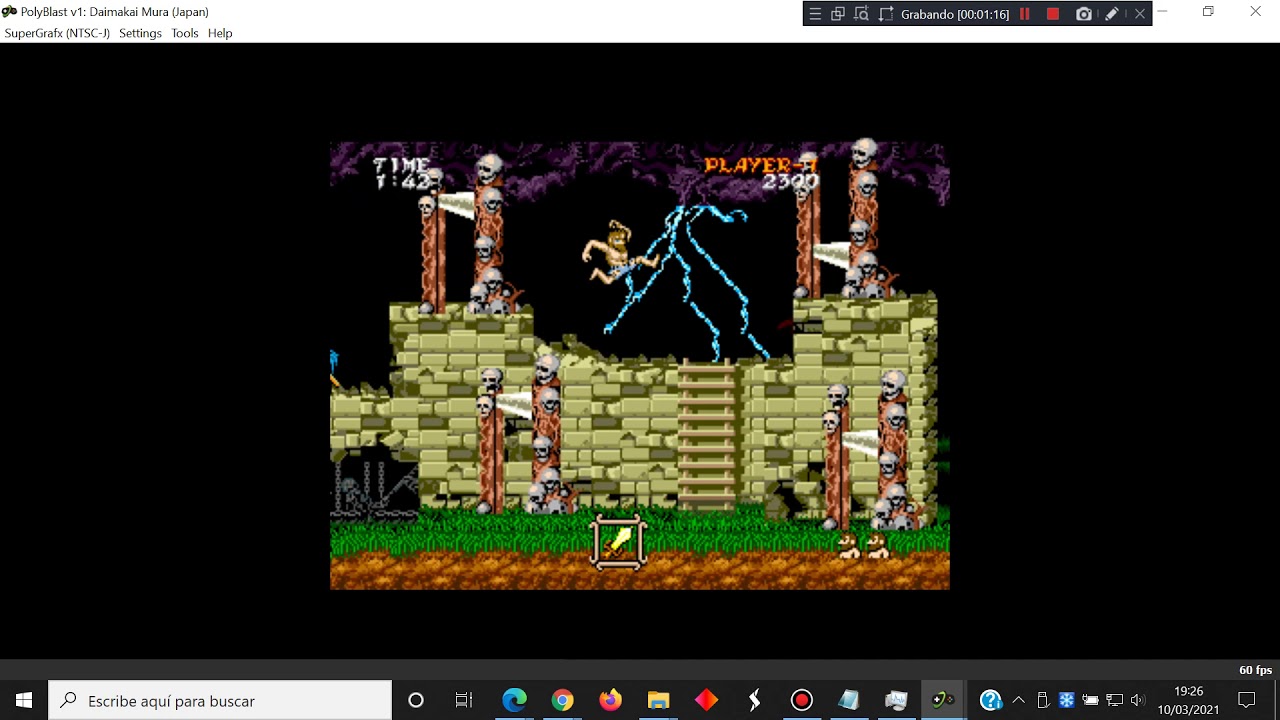This screenshot has height=720, width=1280.
Task: Pause the screen recording
Action: pos(1025,14)
